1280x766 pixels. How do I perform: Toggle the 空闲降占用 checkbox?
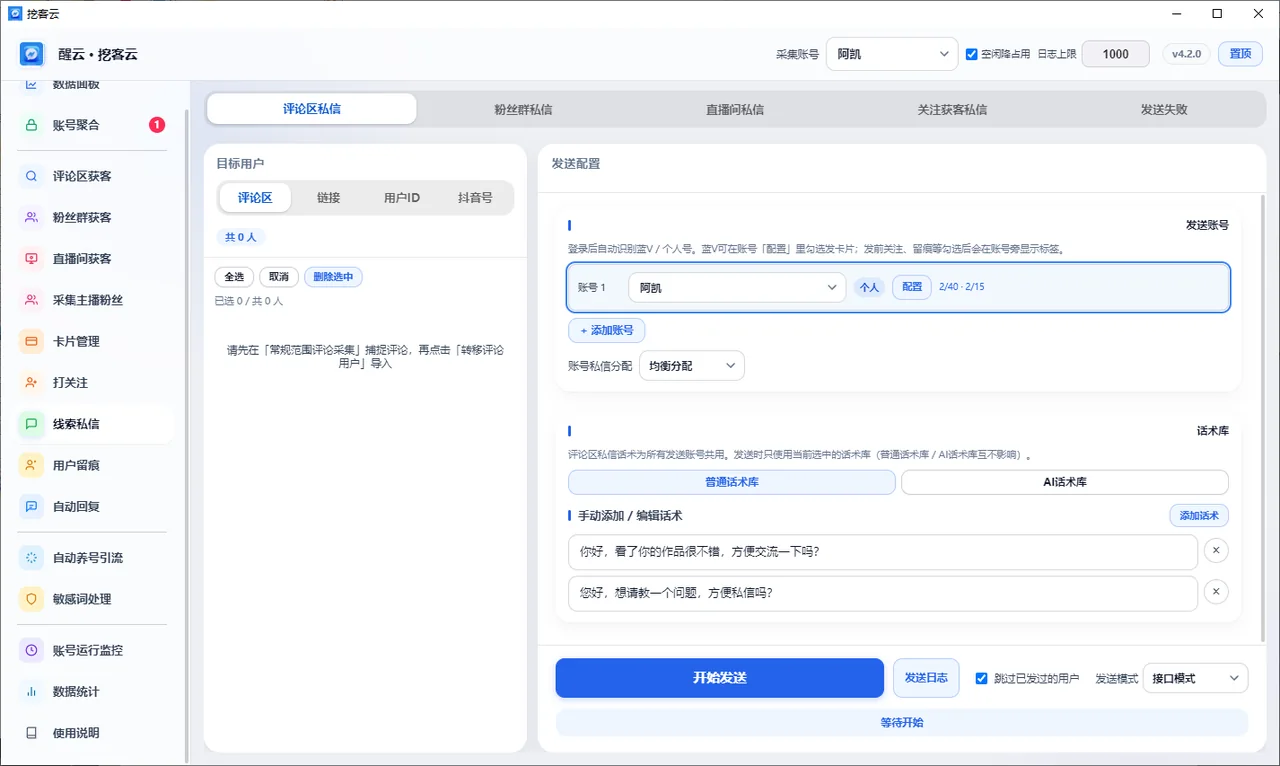[x=971, y=54]
